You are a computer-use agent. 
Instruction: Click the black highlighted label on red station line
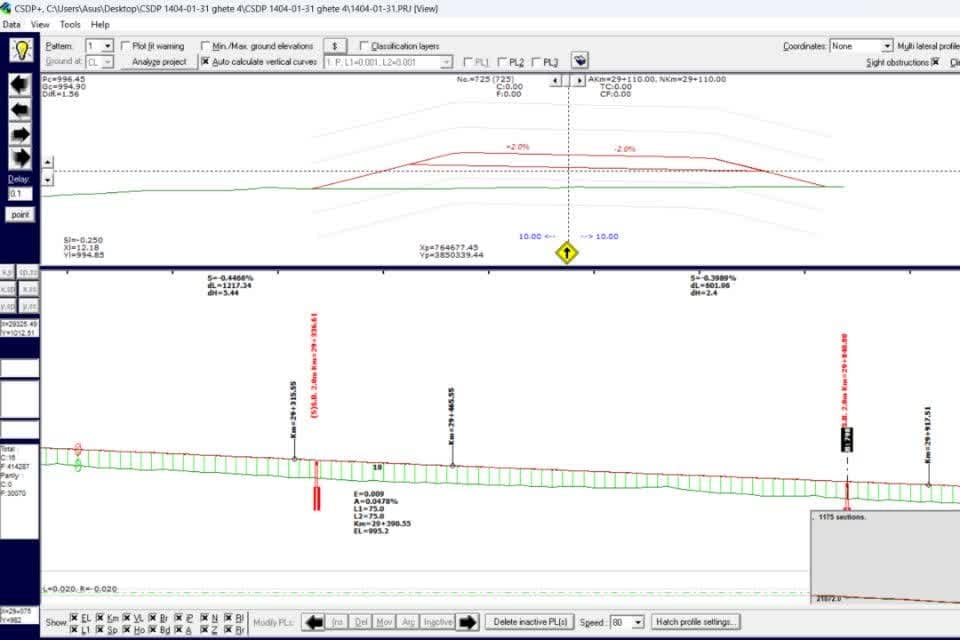(x=847, y=440)
